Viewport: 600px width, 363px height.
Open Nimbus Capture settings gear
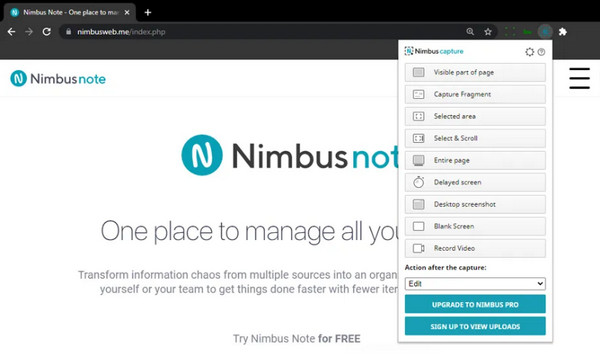pyautogui.click(x=530, y=52)
